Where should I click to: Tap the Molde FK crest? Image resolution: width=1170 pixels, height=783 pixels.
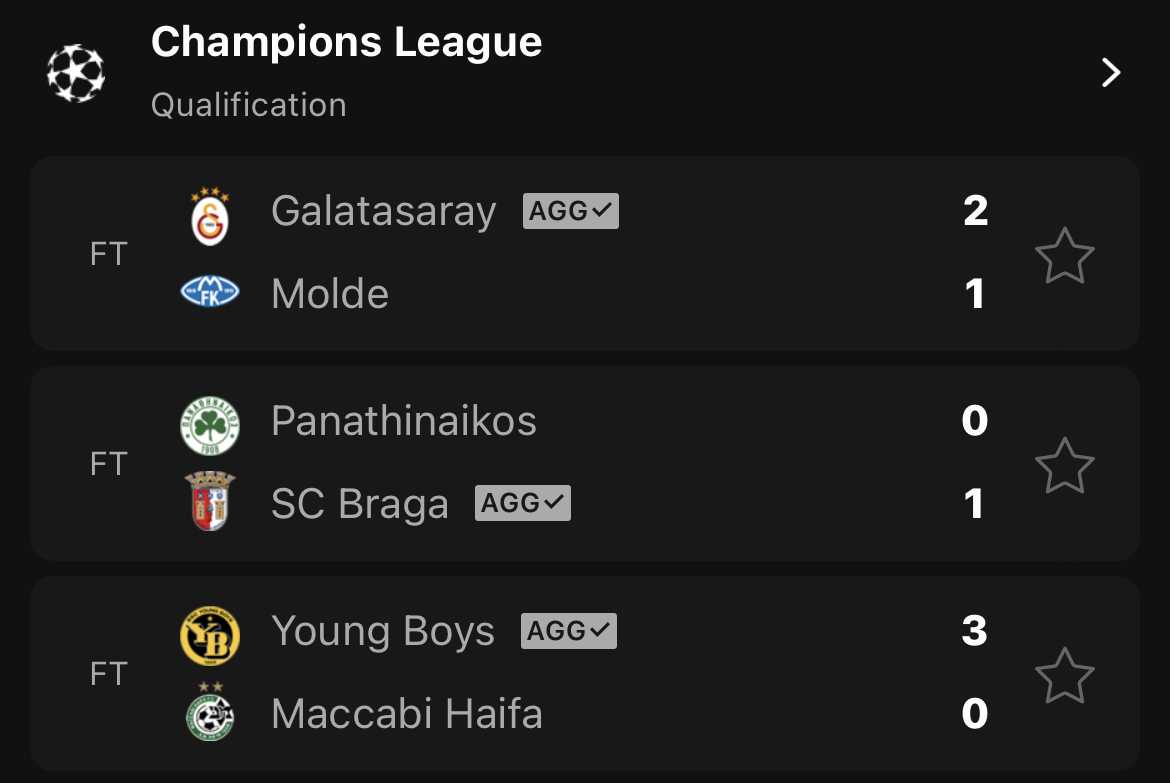click(x=210, y=291)
